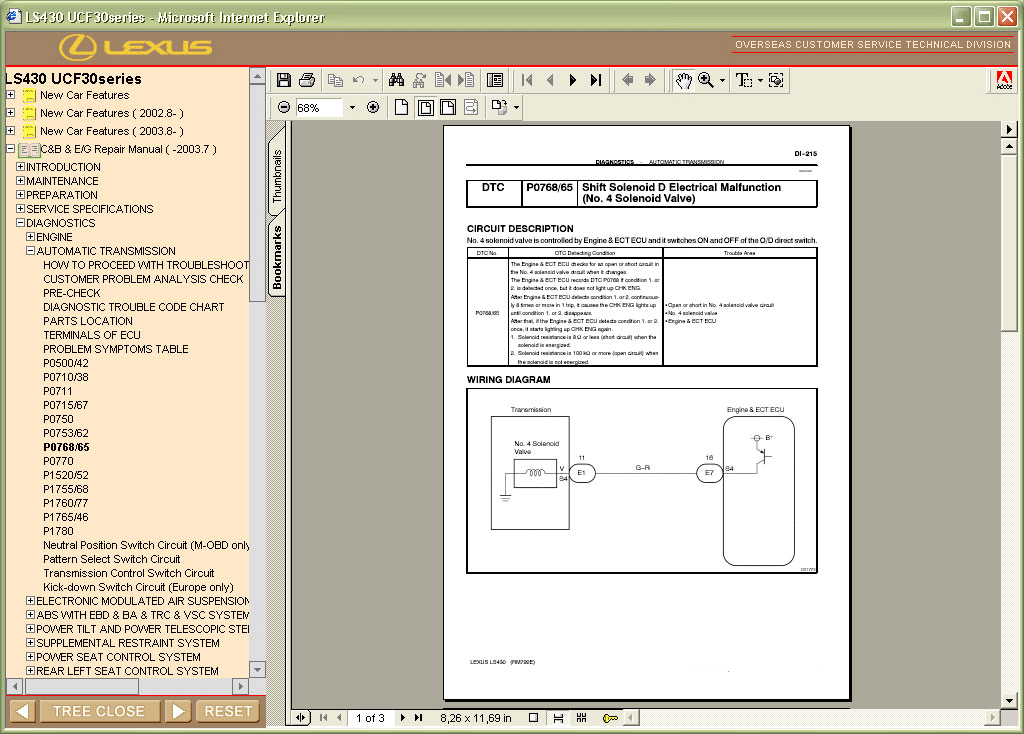Select the Graphics Select tool

pyautogui.click(x=776, y=80)
